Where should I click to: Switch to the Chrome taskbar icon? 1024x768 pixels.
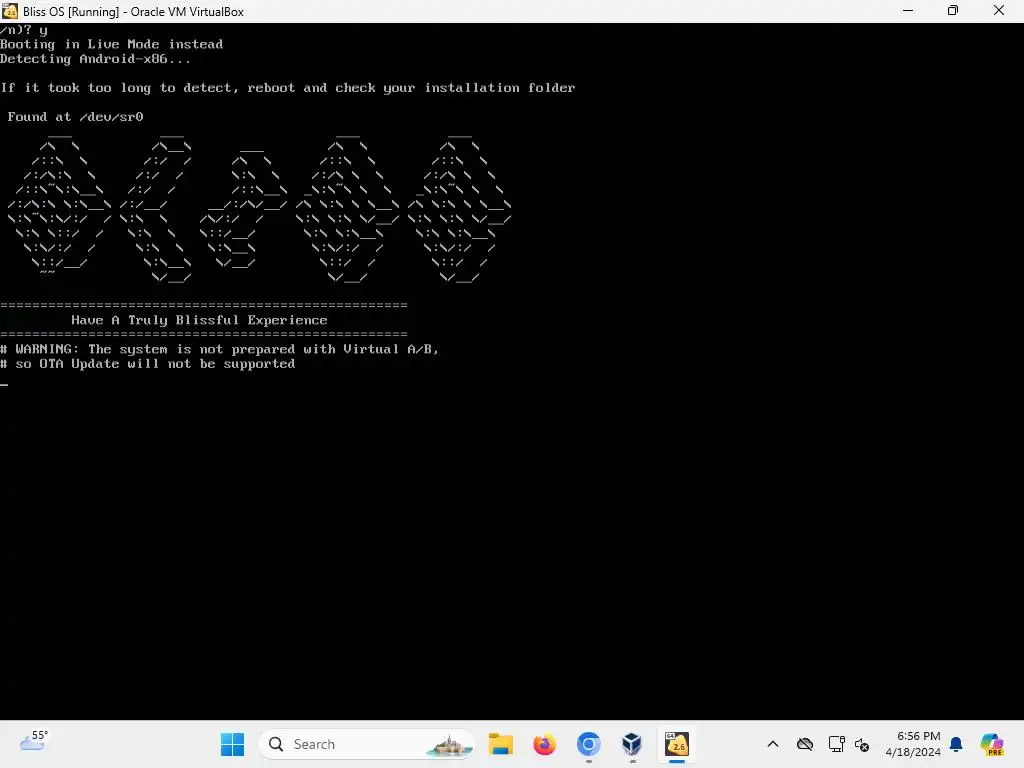coord(588,744)
